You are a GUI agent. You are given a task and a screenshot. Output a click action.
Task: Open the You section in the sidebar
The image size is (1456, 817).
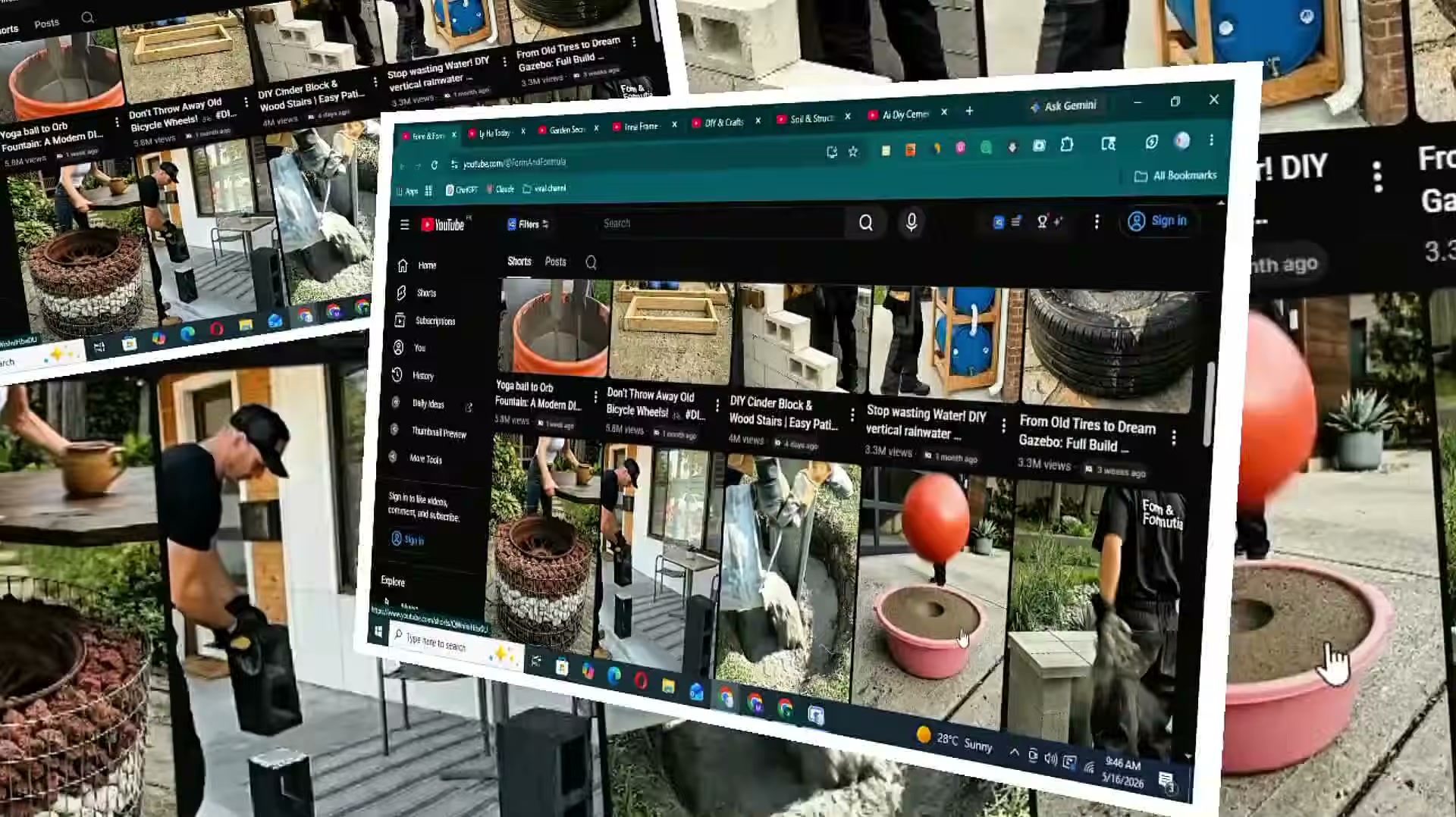point(409,348)
